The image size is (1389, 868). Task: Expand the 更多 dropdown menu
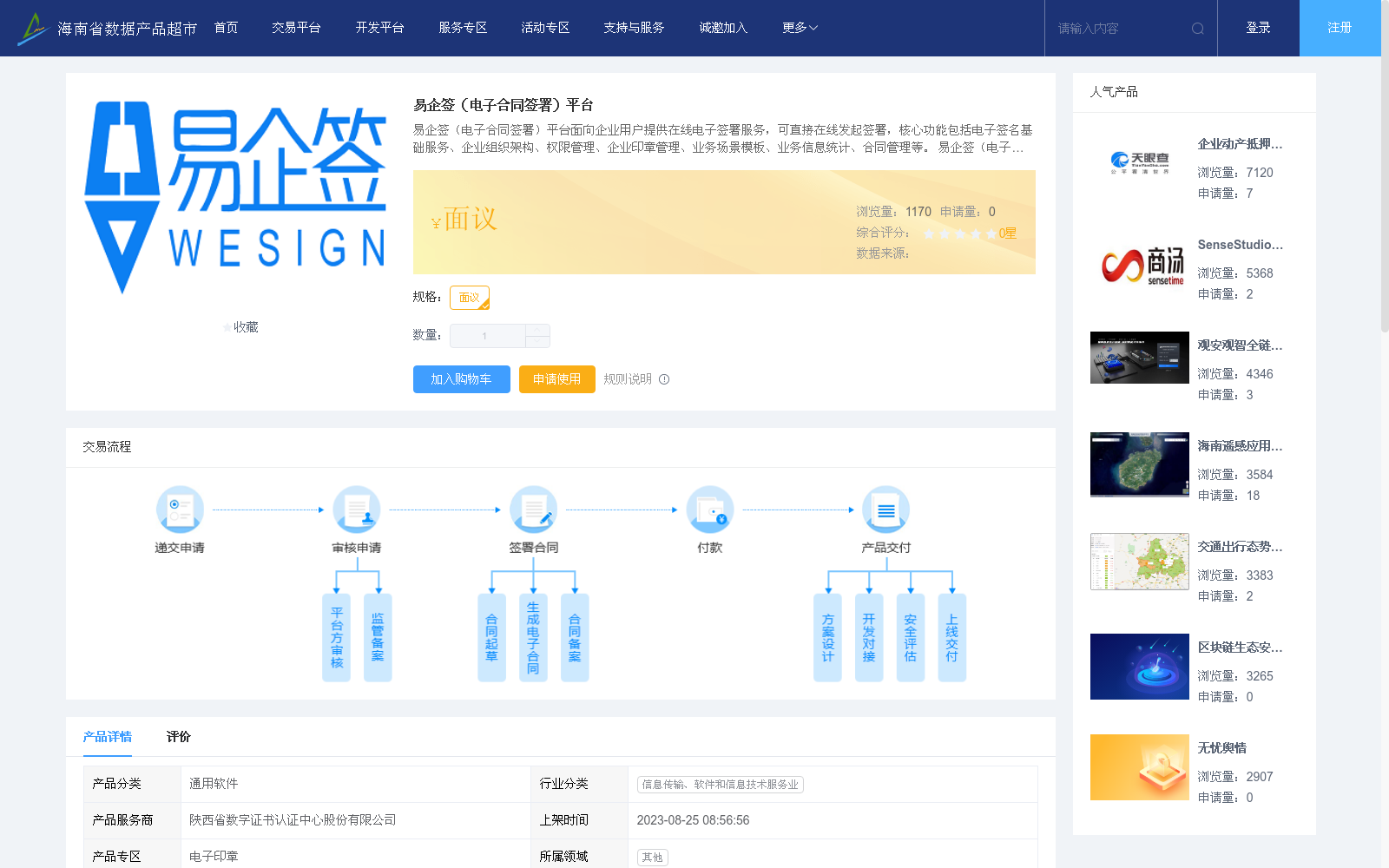800,28
